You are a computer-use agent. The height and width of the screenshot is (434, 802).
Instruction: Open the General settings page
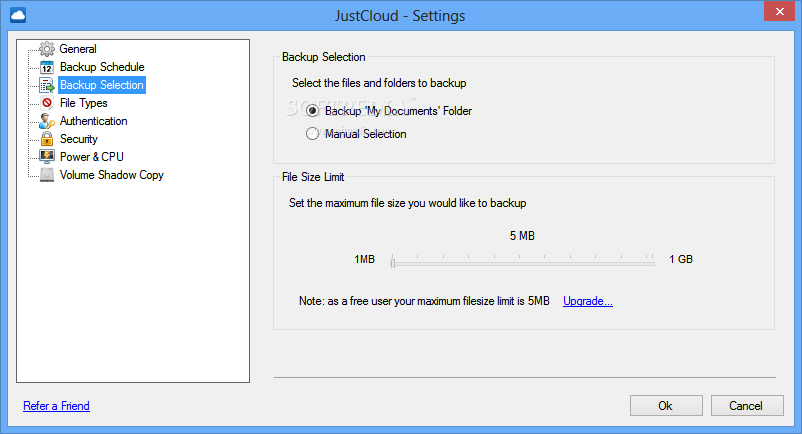coord(78,49)
